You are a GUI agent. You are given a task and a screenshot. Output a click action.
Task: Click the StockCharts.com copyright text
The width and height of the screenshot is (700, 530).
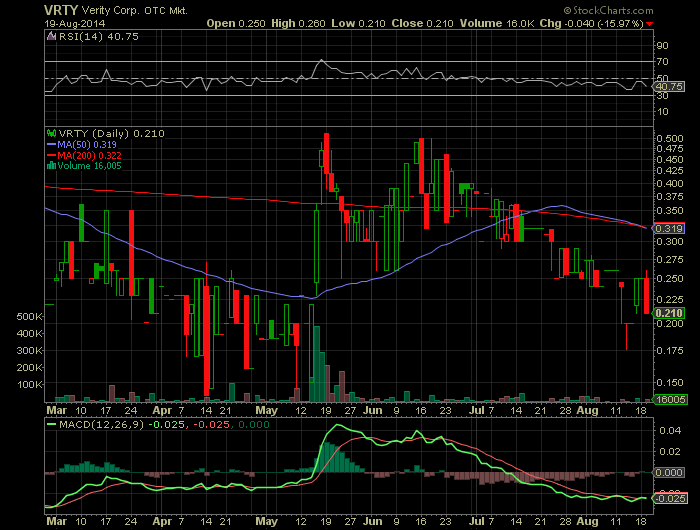tap(608, 10)
